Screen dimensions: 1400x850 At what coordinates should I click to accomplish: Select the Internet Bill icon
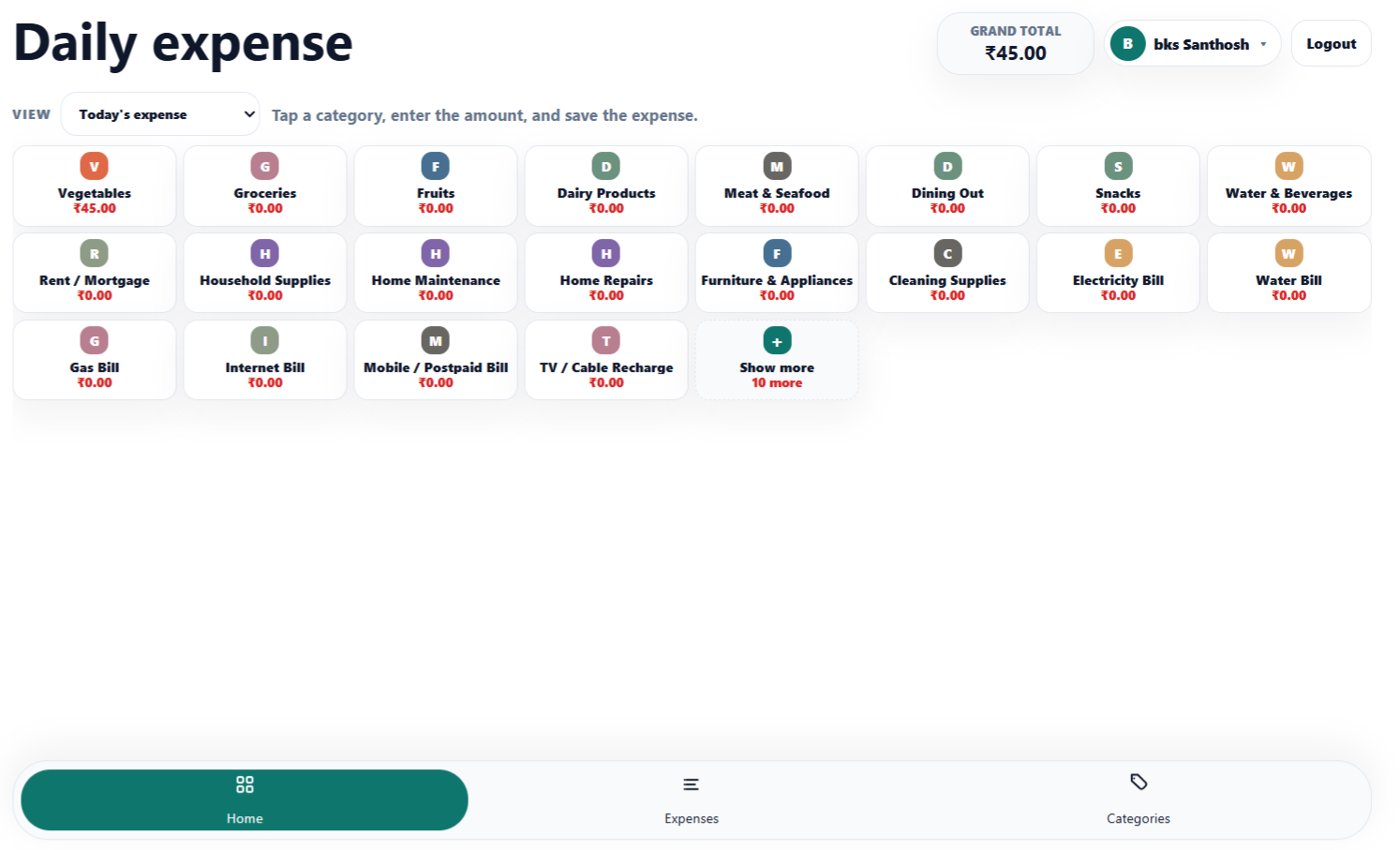pos(264,340)
